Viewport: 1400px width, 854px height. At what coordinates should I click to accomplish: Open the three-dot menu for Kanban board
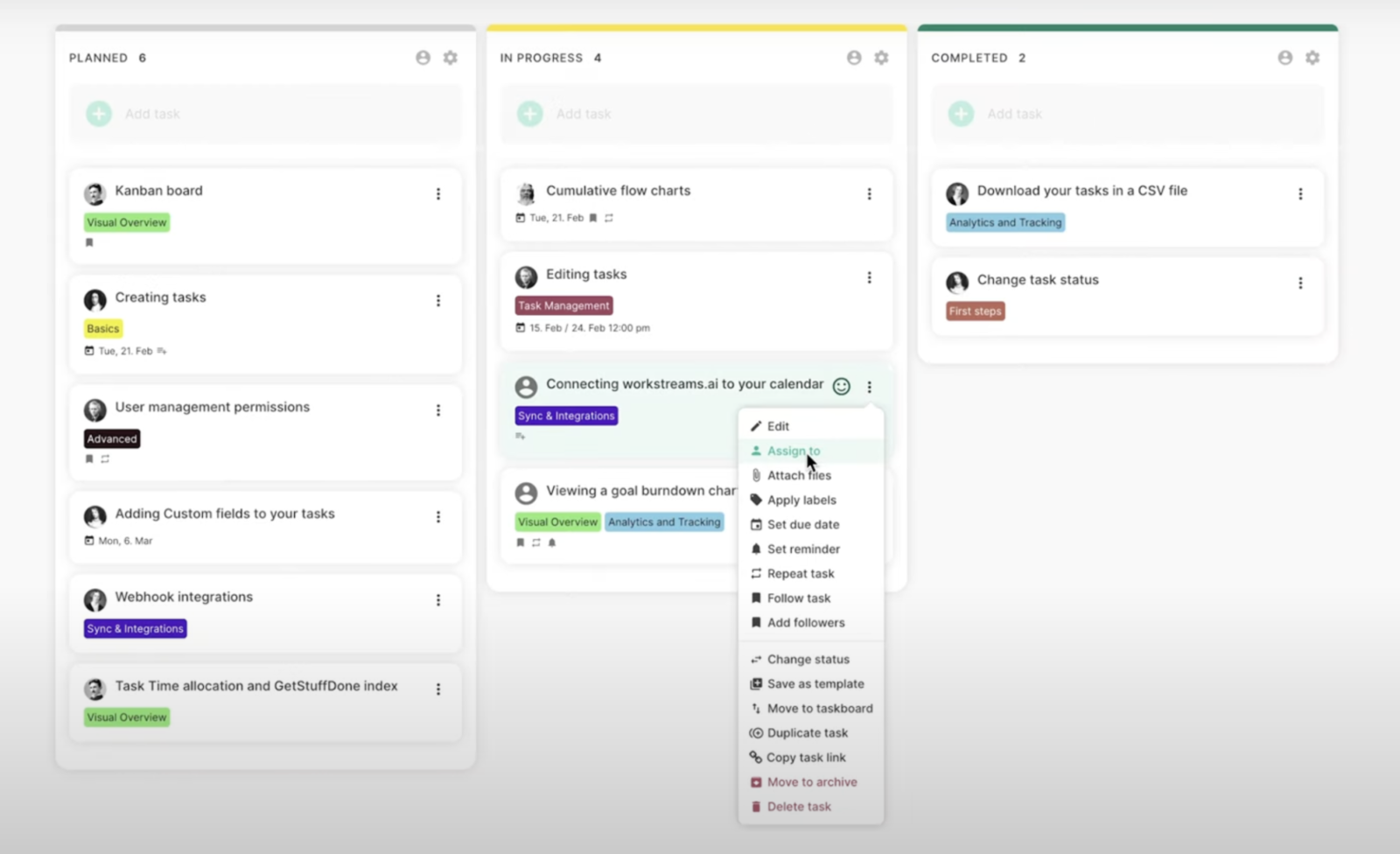(438, 194)
